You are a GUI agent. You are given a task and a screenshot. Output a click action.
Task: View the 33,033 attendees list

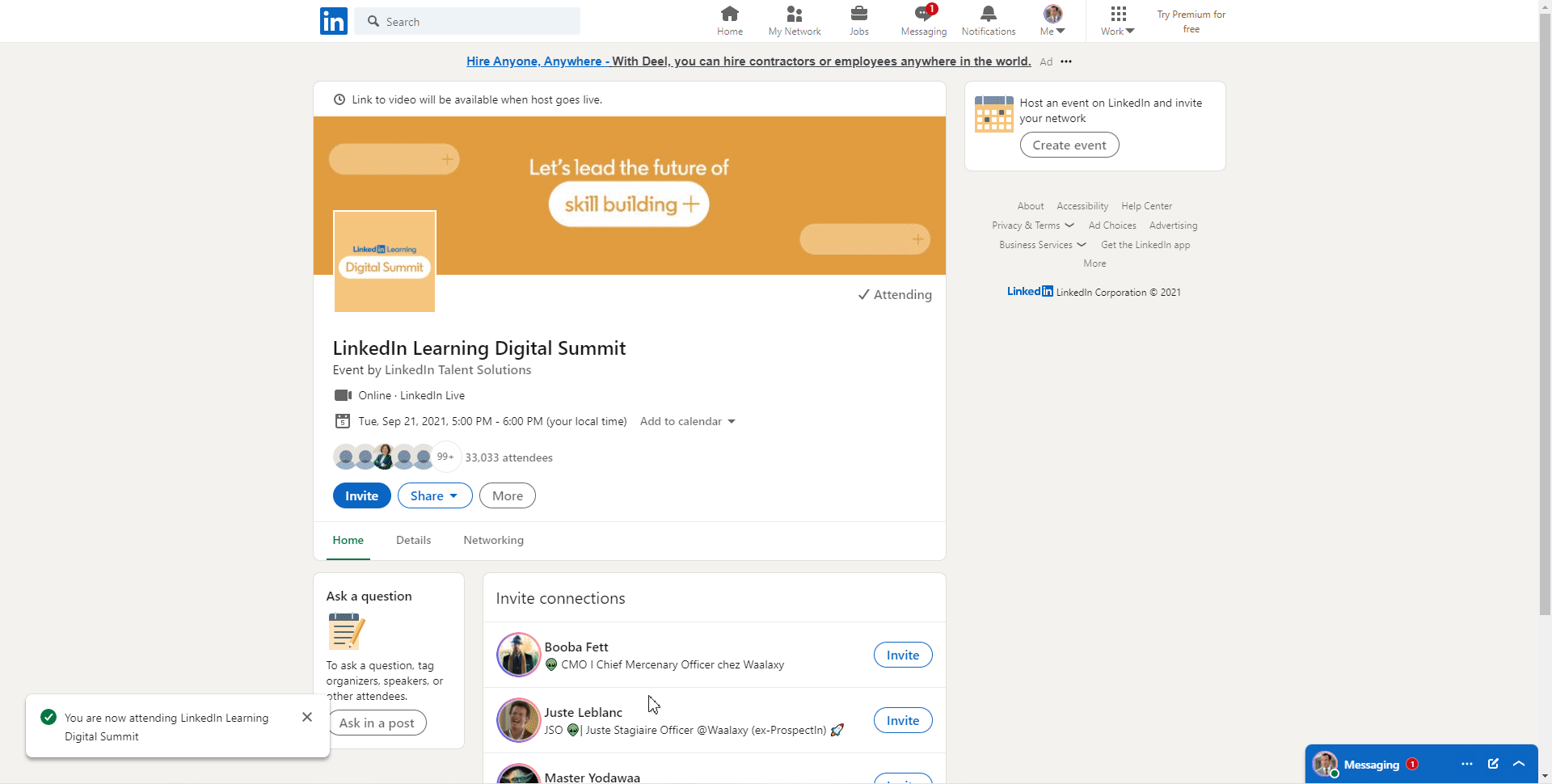(x=509, y=457)
